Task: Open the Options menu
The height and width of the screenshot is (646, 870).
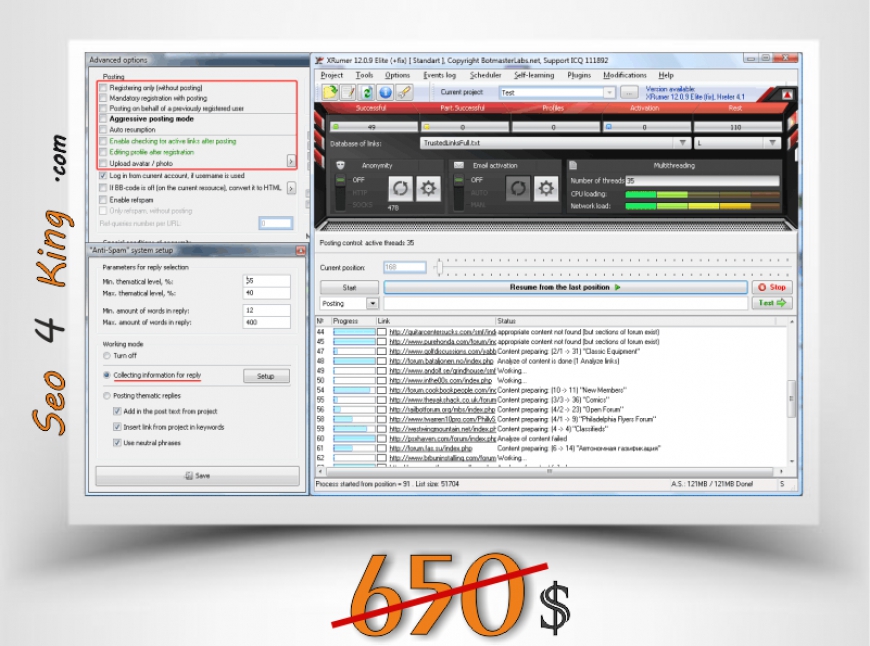Action: 397,75
